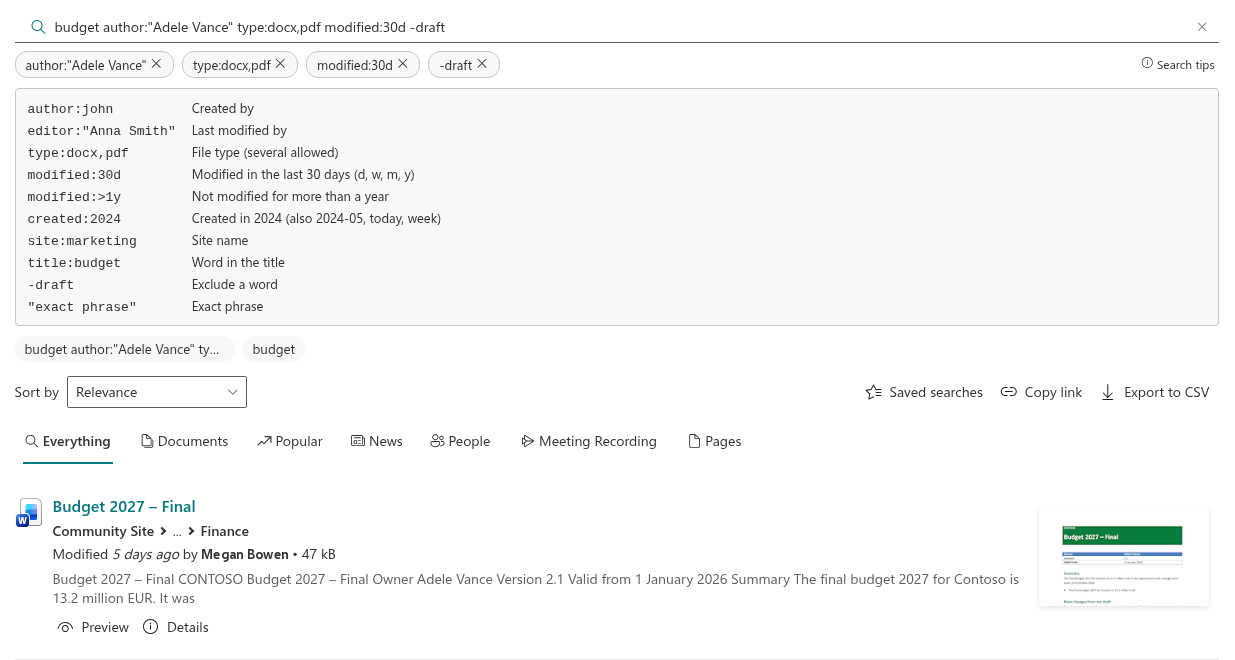Viewport: 1235px width, 660px height.
Task: Click the Word document icon of Budget 2027
Action: [x=29, y=513]
